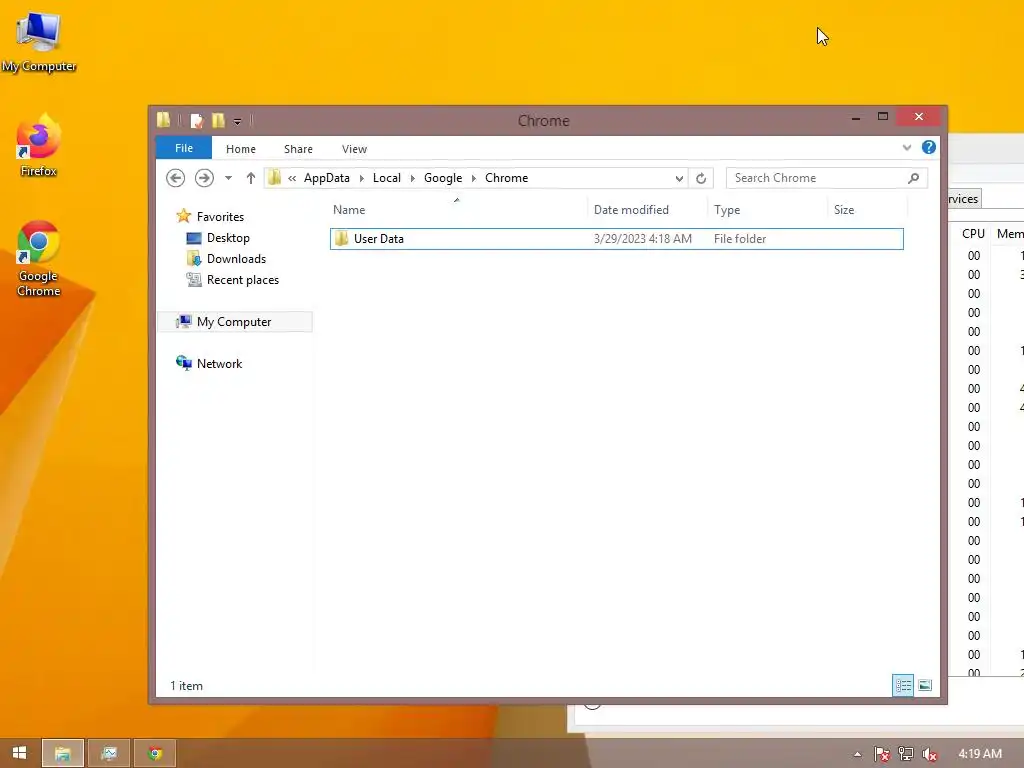Screen dimensions: 1024x768
Task: Open network status tray icon
Action: pos(905,754)
